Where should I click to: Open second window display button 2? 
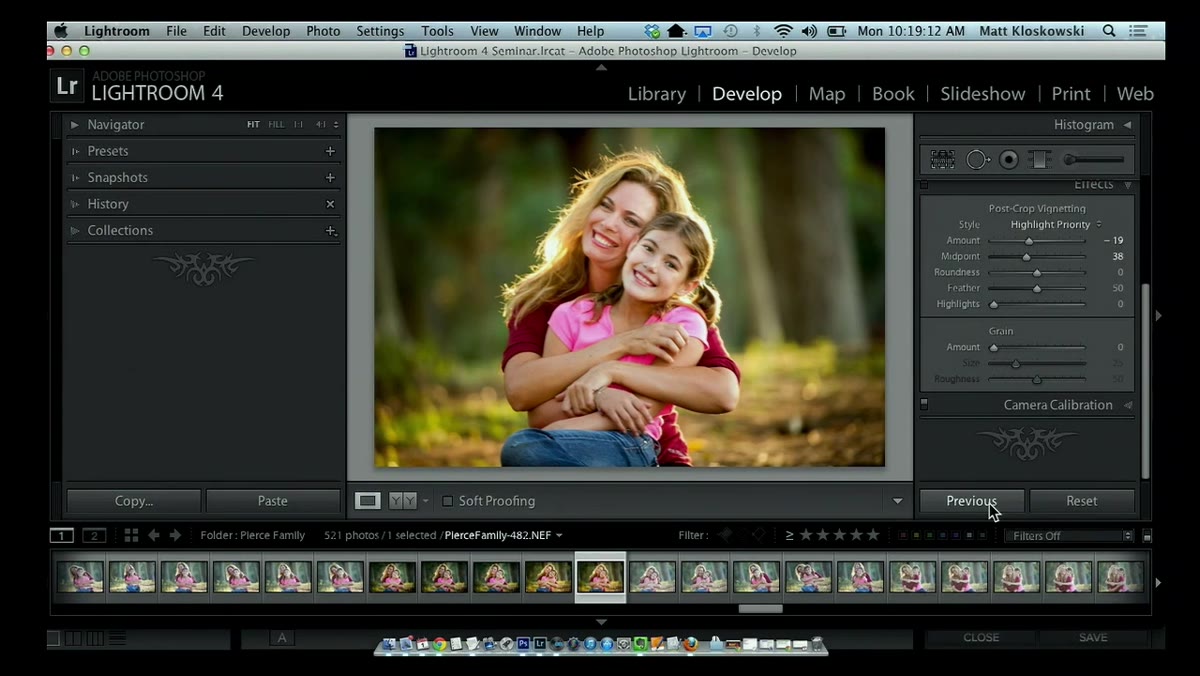click(94, 535)
